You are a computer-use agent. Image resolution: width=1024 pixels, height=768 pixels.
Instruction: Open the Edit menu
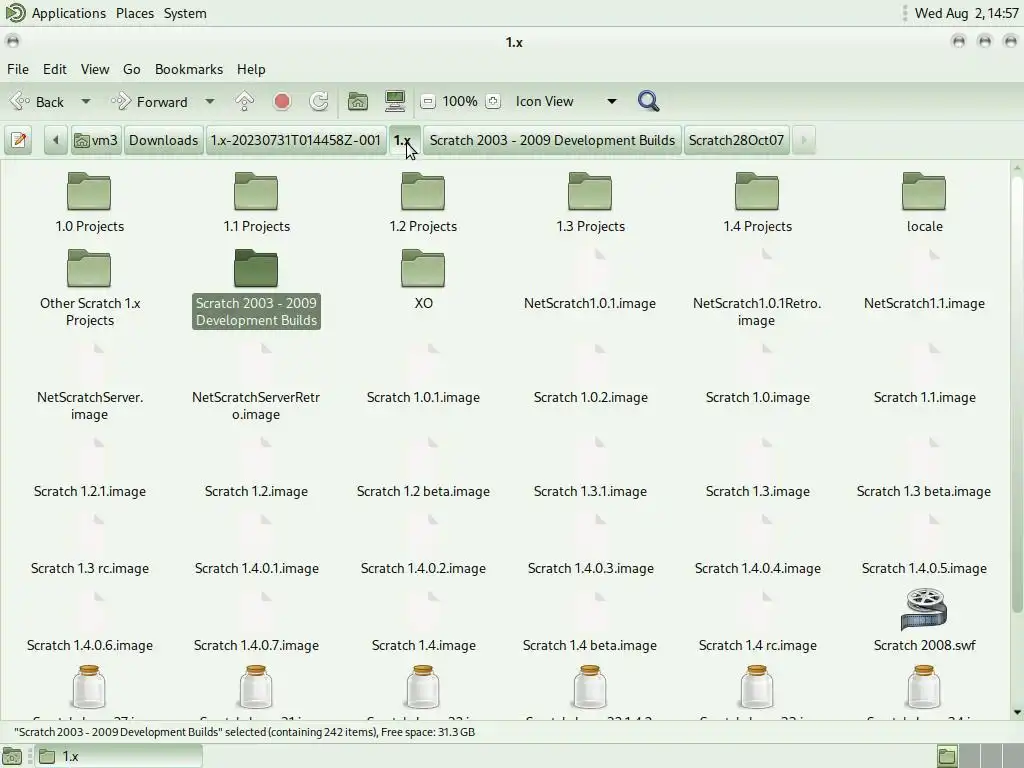coord(55,69)
